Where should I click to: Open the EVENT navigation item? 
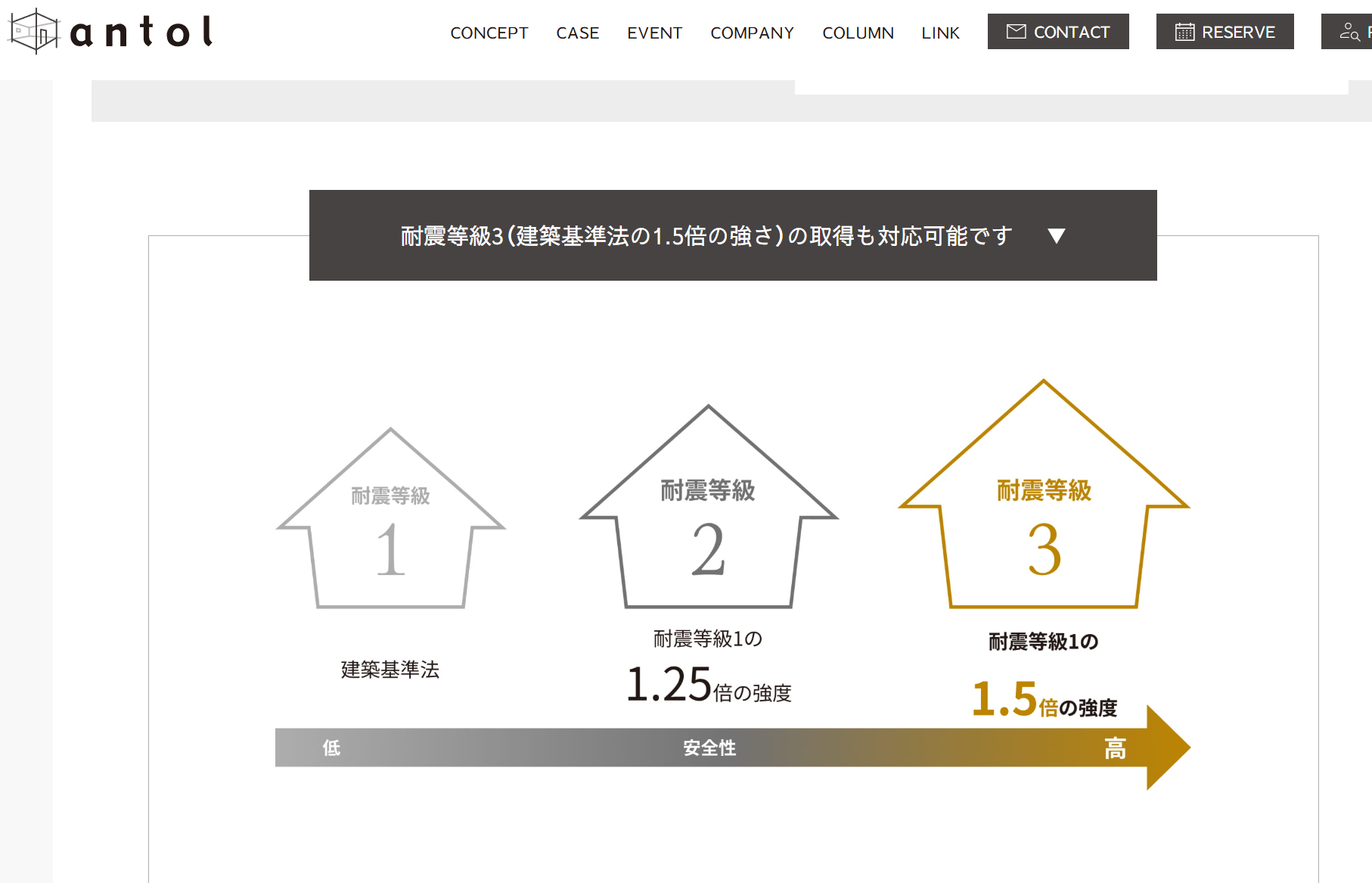pos(654,33)
